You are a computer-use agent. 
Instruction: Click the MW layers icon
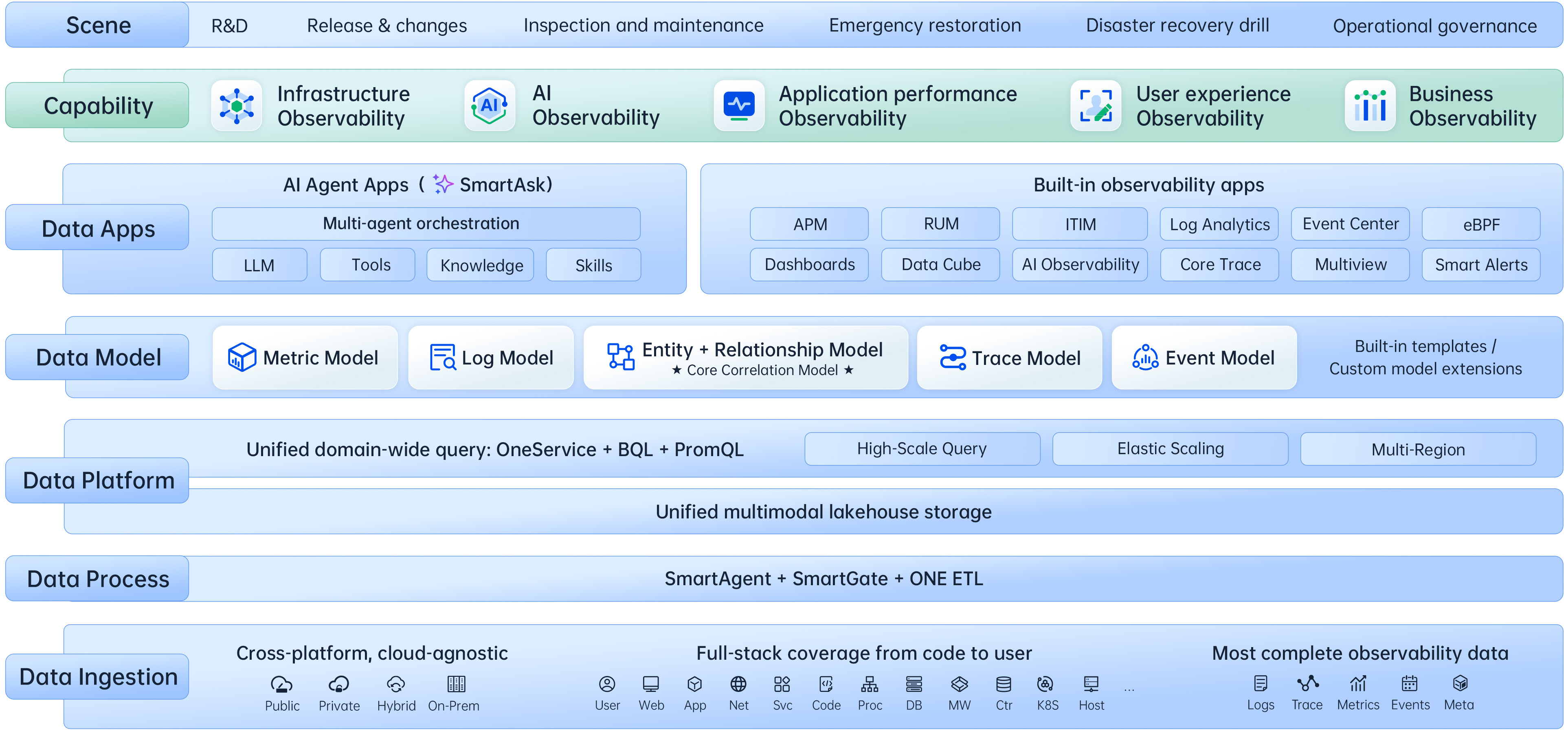pos(959,684)
